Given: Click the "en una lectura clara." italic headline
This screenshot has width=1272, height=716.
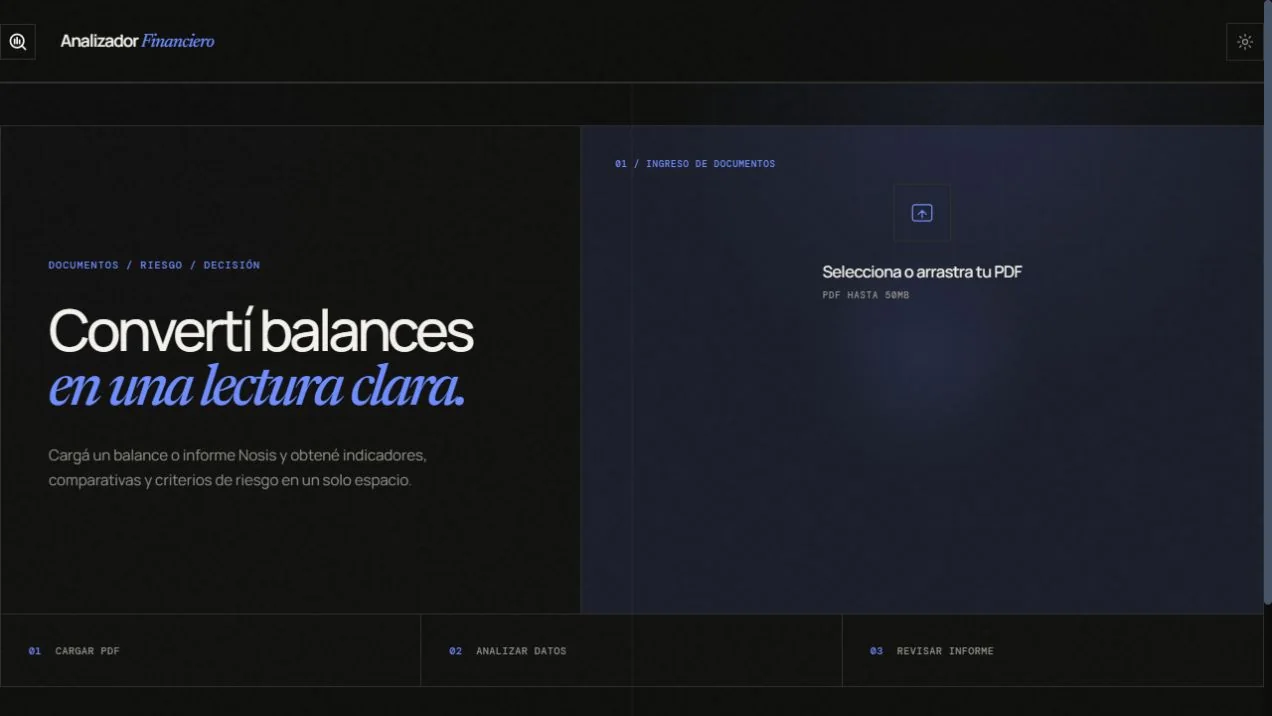Looking at the screenshot, I should (257, 387).
